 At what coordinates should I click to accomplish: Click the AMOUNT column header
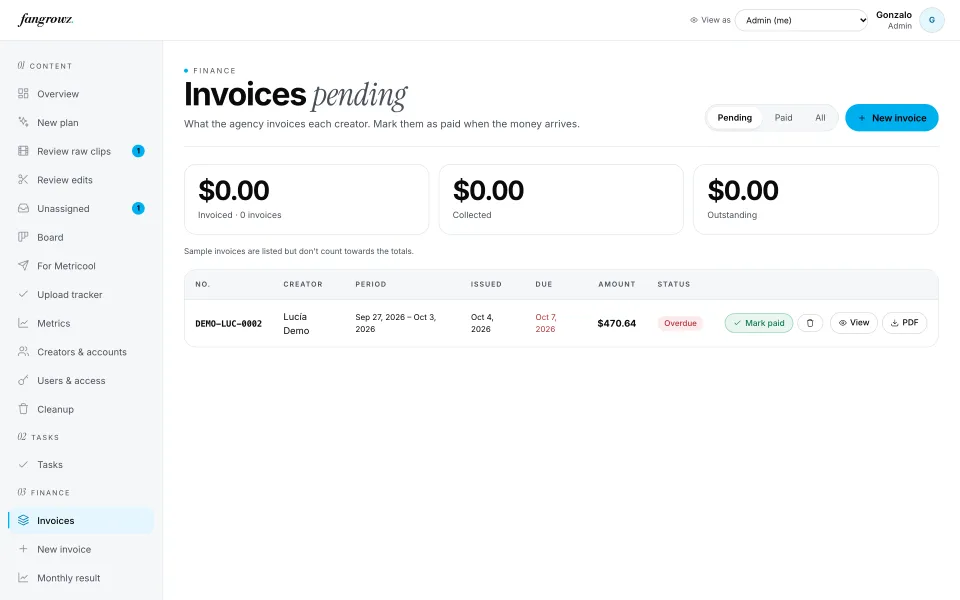pyautogui.click(x=617, y=284)
